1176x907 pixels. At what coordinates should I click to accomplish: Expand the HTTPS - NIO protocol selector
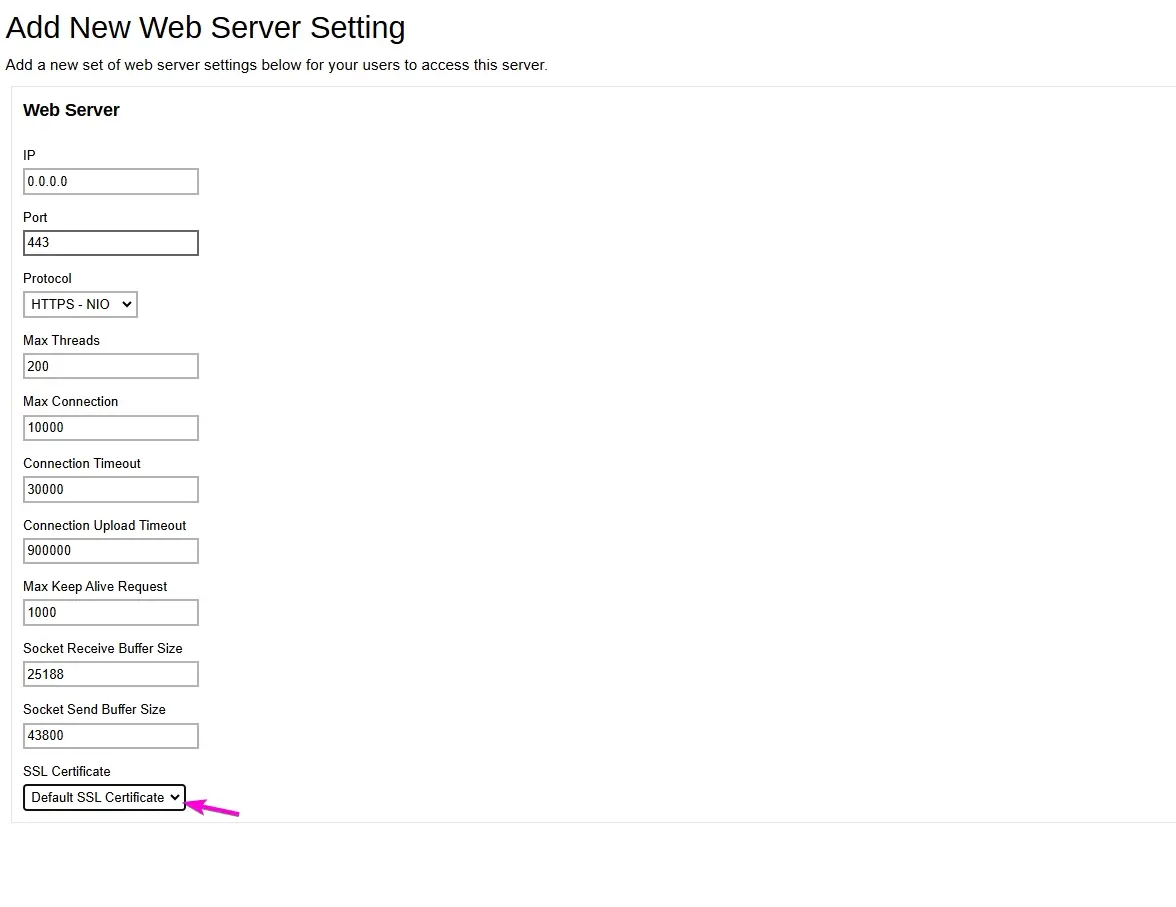[x=80, y=304]
